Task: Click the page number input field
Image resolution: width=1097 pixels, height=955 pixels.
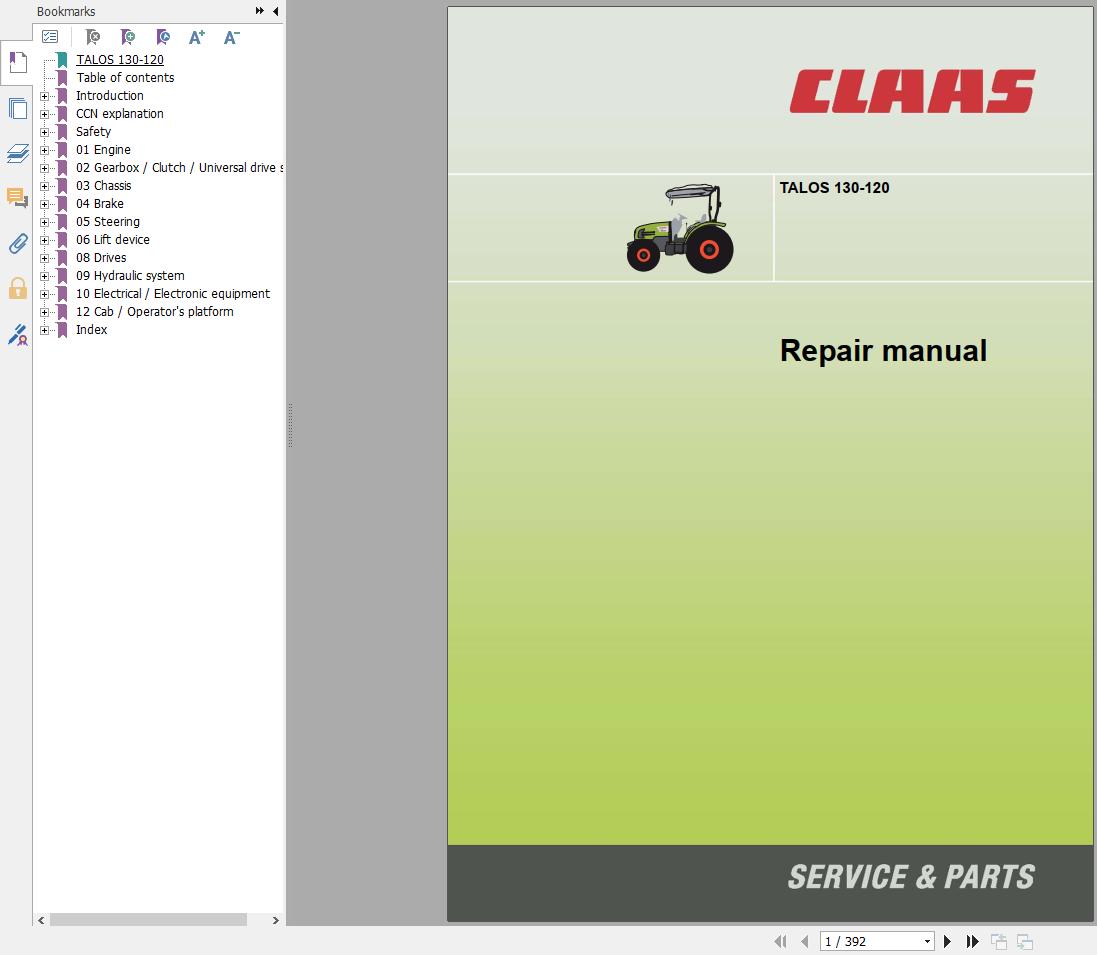Action: click(870, 942)
